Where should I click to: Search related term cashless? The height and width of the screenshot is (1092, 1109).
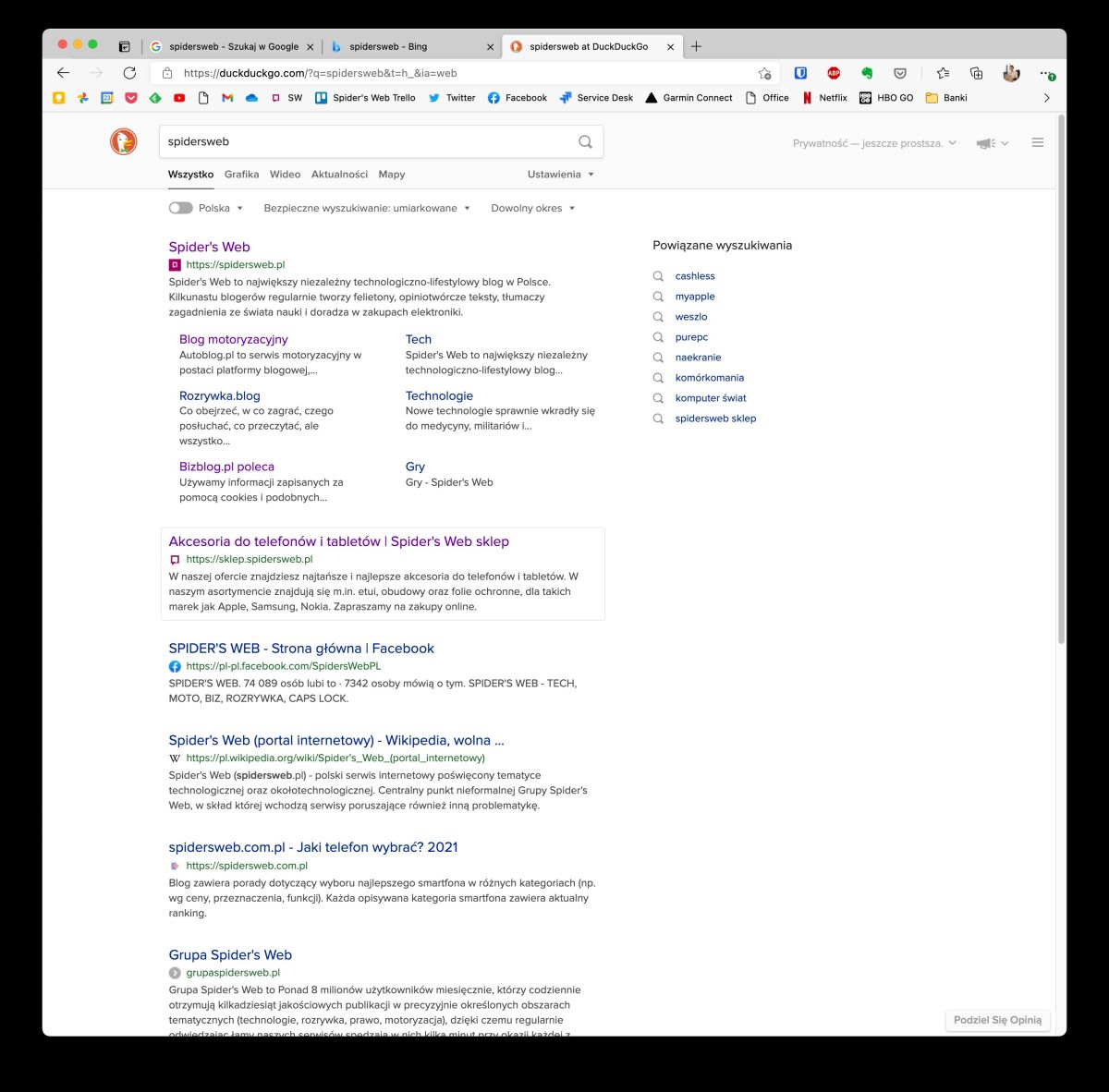click(x=695, y=276)
